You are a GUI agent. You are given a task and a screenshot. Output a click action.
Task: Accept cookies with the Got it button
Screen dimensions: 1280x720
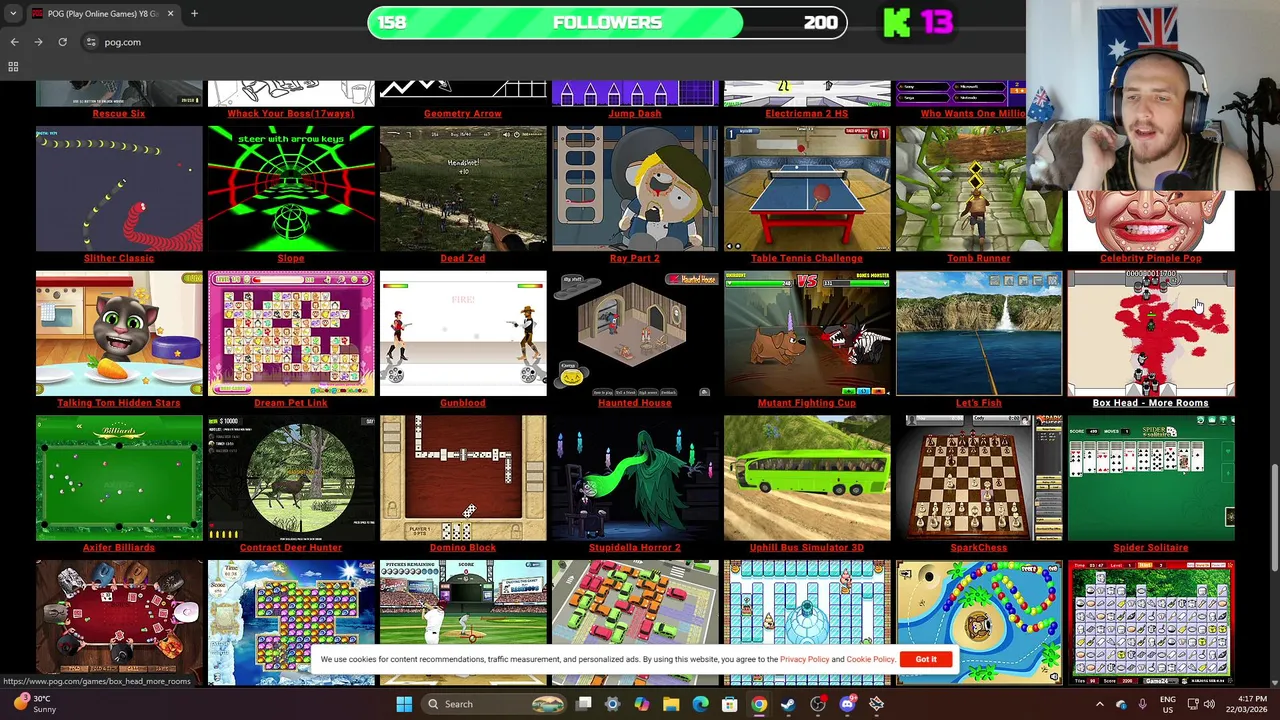[926, 660]
